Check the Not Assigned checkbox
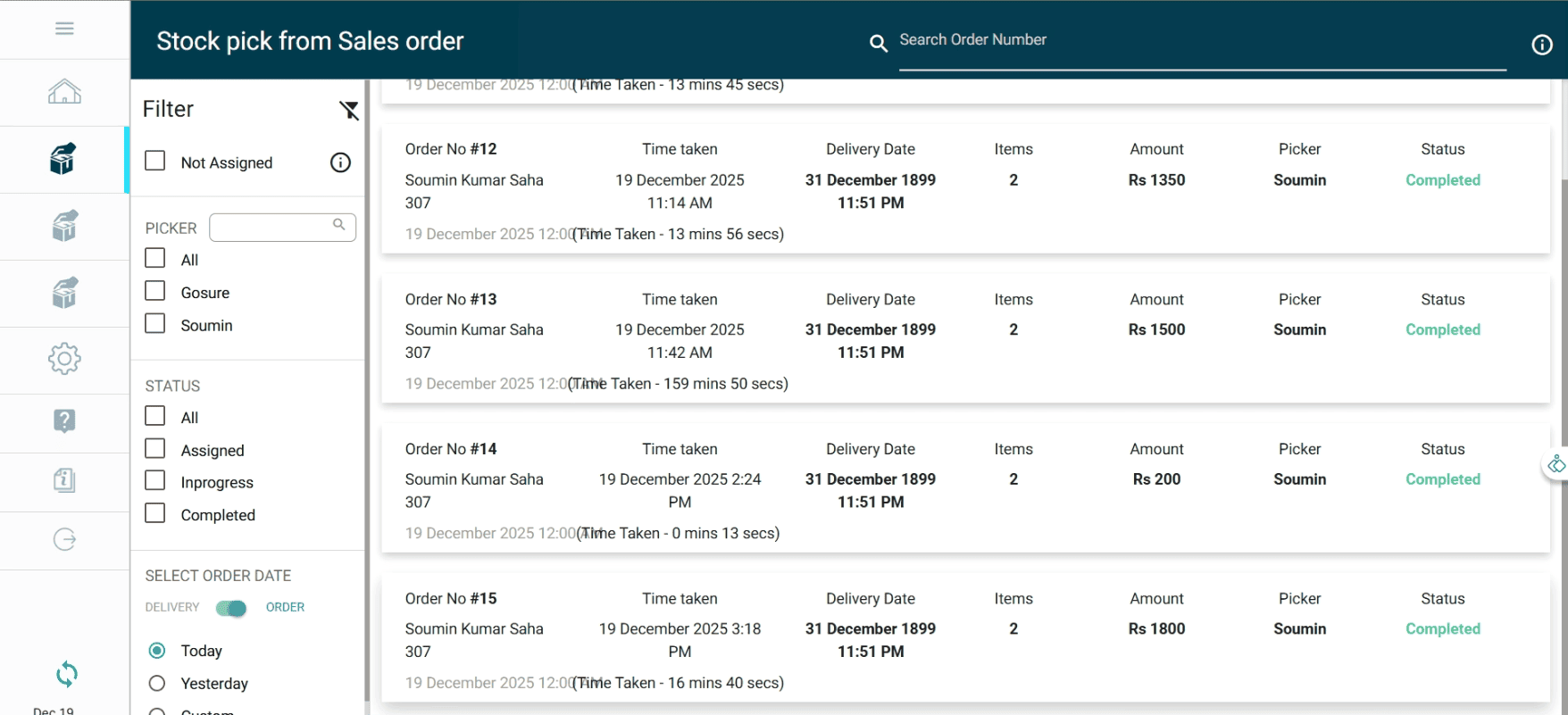Viewport: 1568px width, 715px height. point(155,161)
